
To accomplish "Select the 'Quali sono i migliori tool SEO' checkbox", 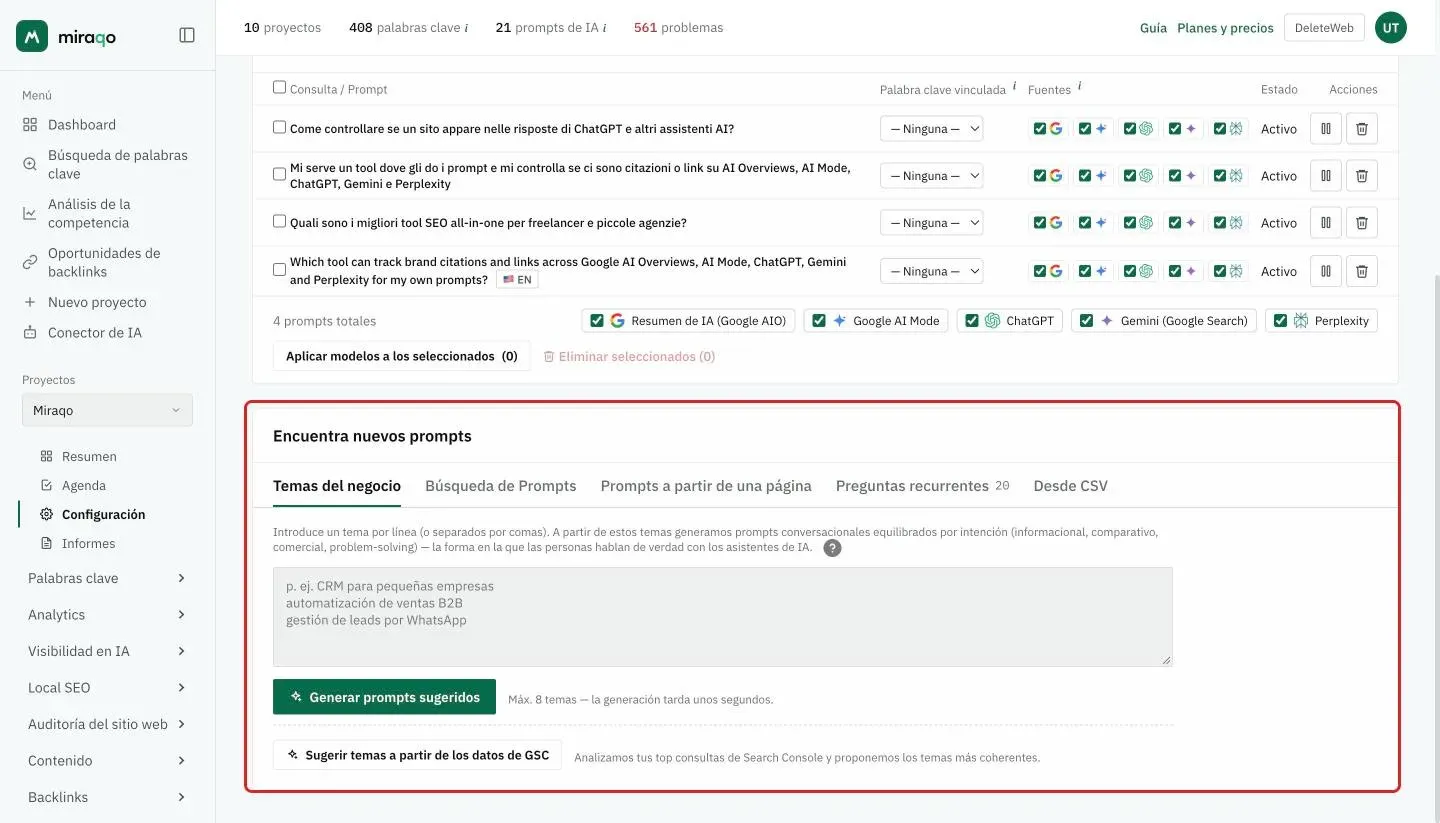I will pos(279,222).
